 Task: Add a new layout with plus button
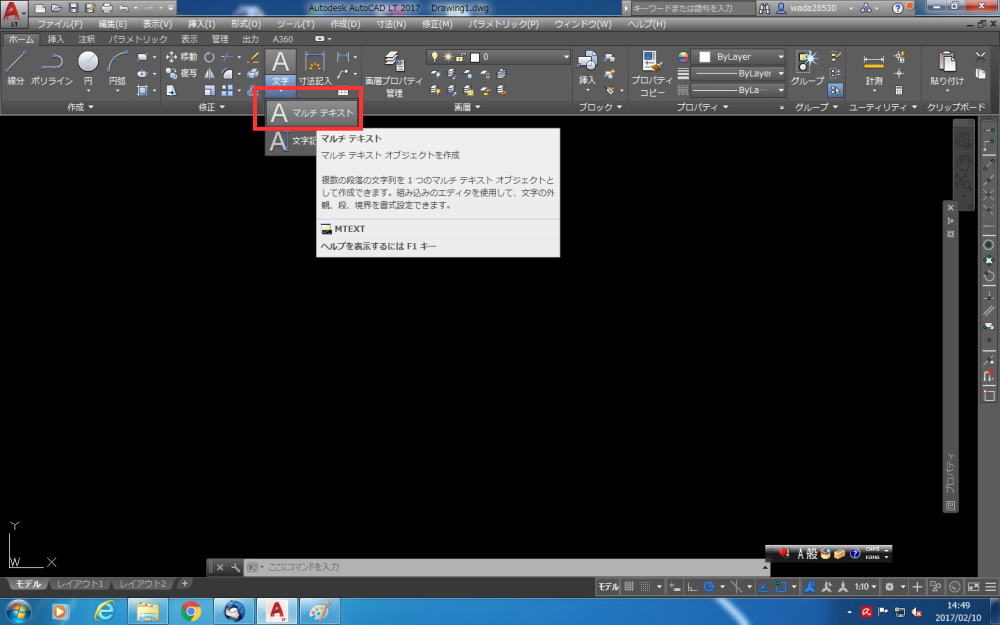point(184,584)
